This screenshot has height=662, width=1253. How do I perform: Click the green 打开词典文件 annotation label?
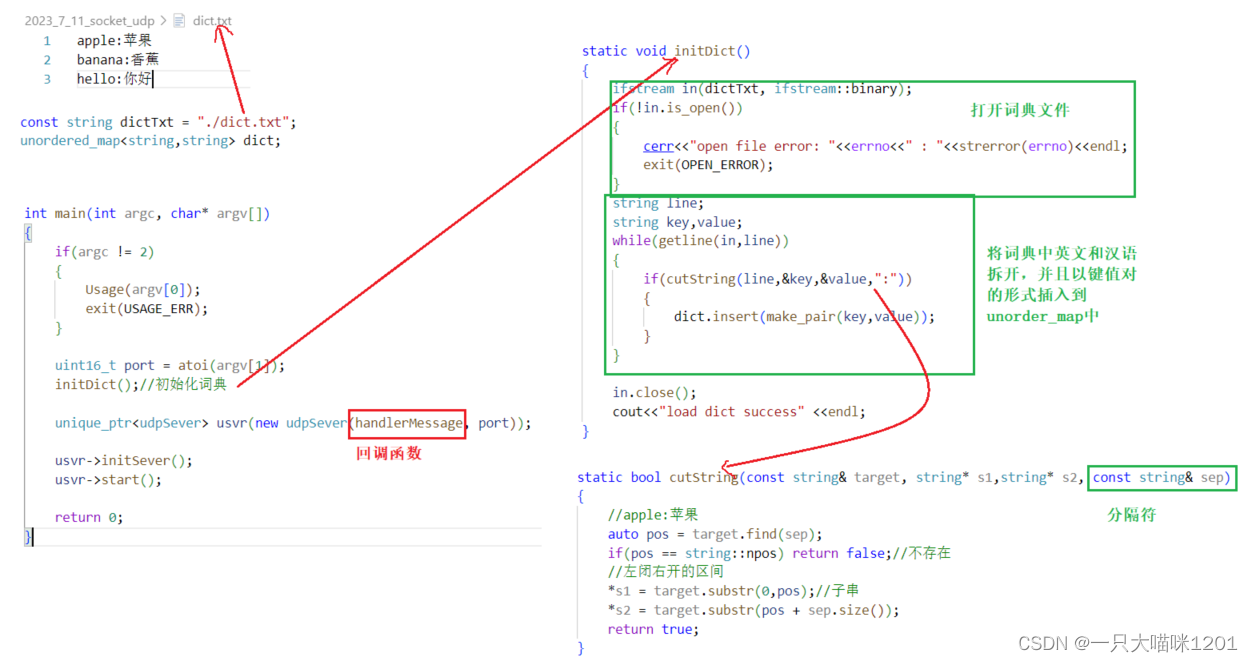click(1020, 110)
